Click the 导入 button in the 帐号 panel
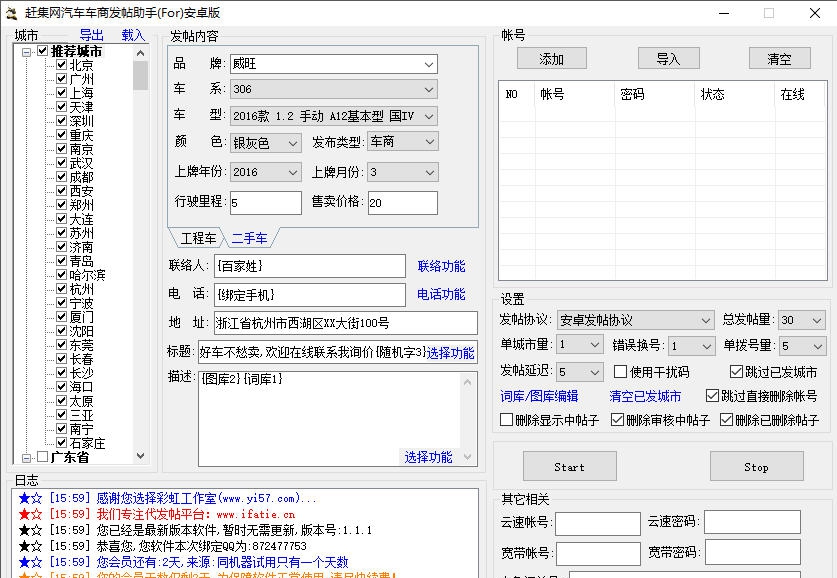 [x=667, y=58]
